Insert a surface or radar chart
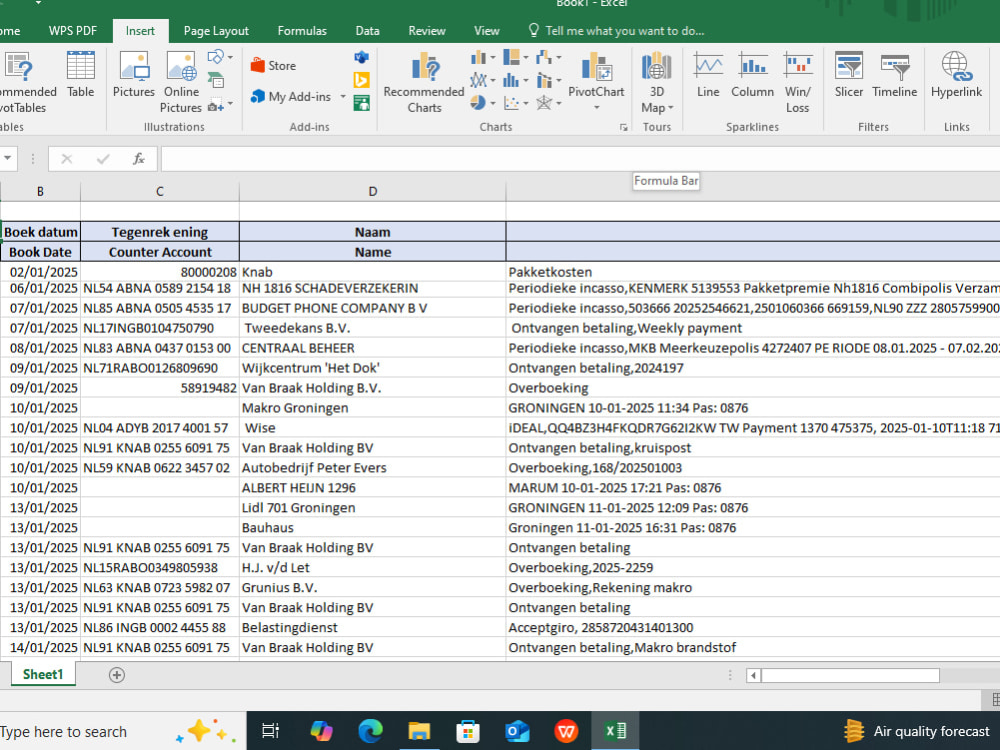The image size is (1000, 750). pyautogui.click(x=544, y=103)
